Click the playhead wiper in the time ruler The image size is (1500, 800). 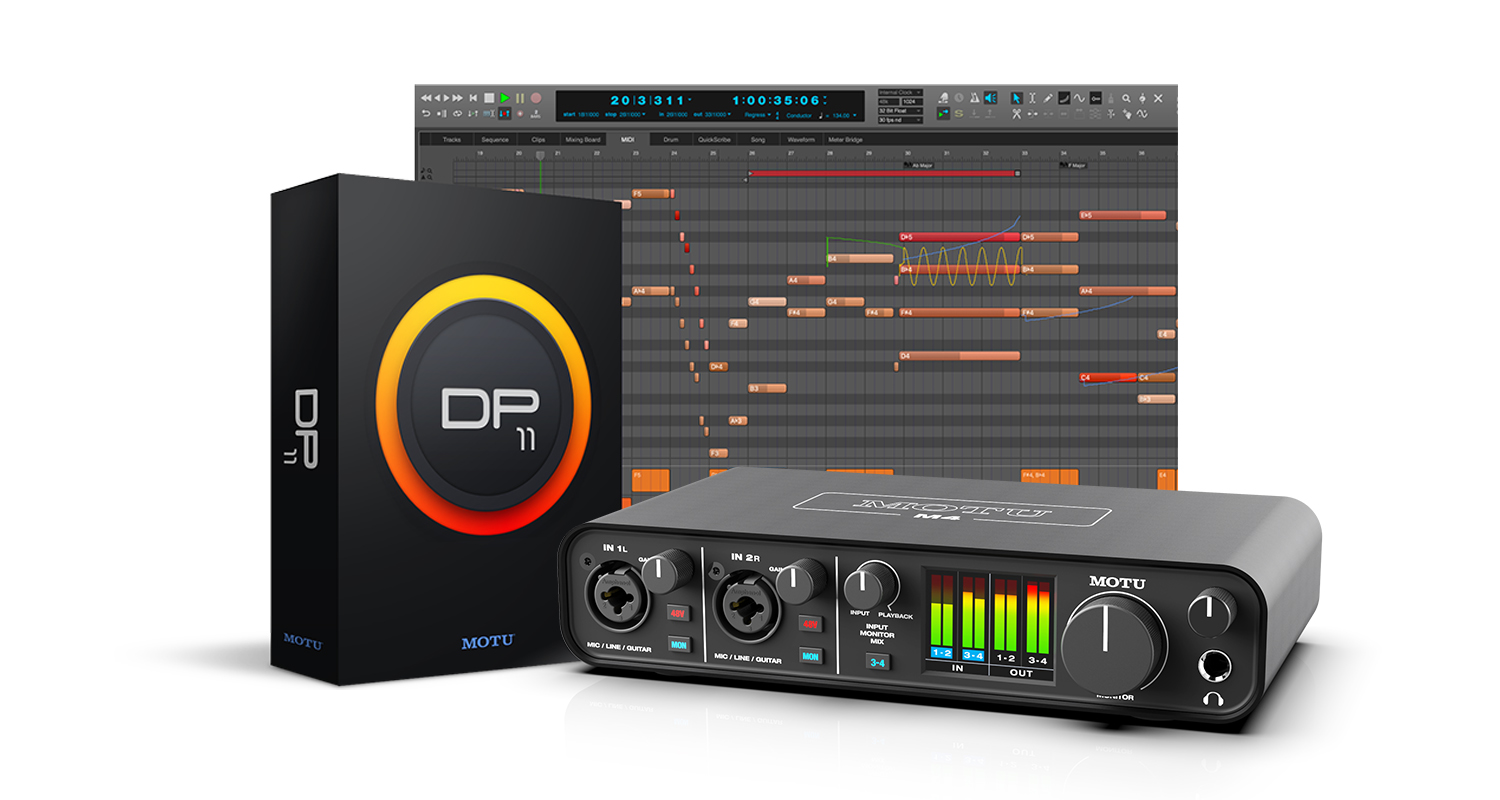540,156
